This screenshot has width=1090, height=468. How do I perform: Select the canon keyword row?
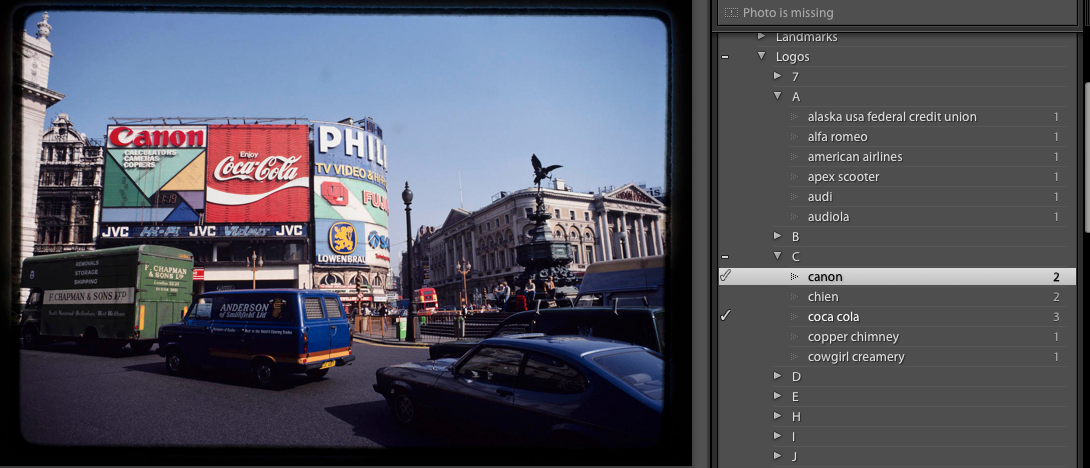coord(897,277)
